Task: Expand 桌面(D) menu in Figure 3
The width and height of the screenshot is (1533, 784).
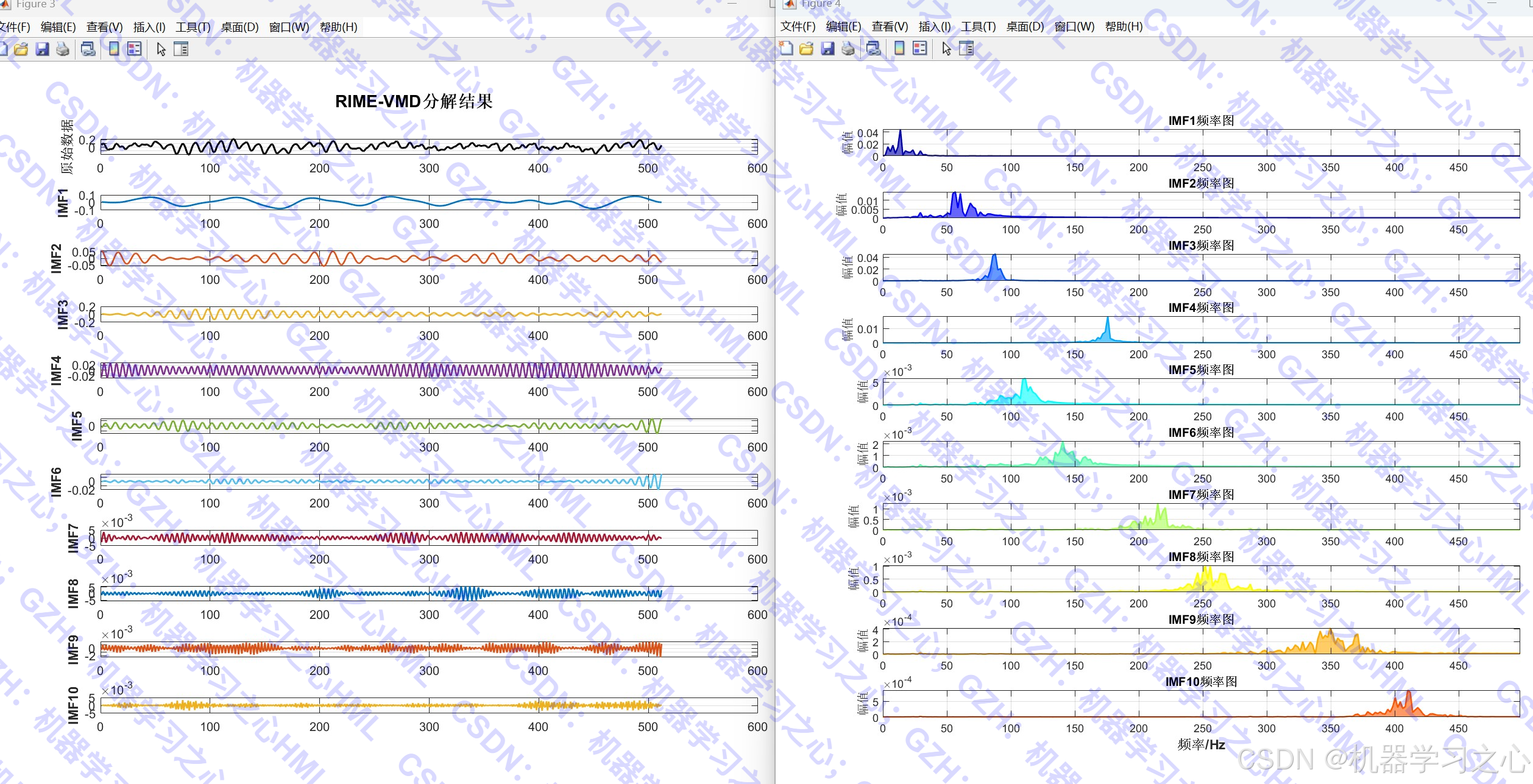Action: point(239,27)
